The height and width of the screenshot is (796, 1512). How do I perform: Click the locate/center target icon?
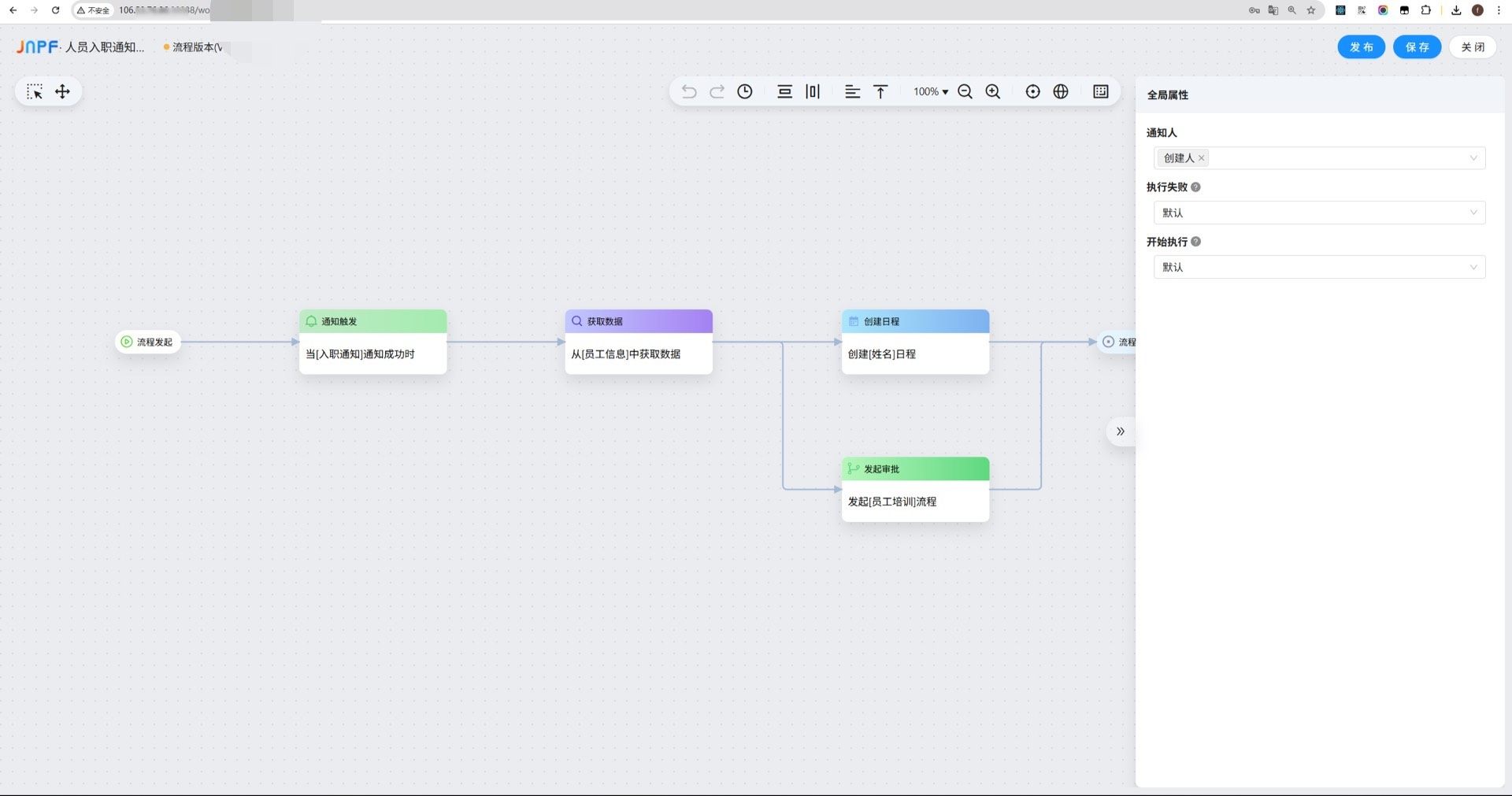(1032, 92)
